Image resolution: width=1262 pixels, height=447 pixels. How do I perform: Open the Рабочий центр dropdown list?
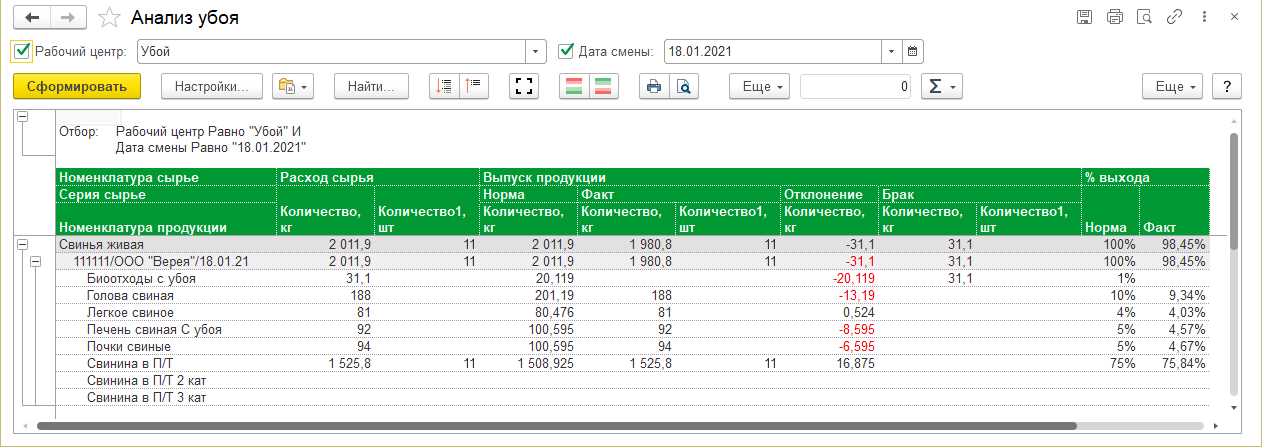pos(537,51)
